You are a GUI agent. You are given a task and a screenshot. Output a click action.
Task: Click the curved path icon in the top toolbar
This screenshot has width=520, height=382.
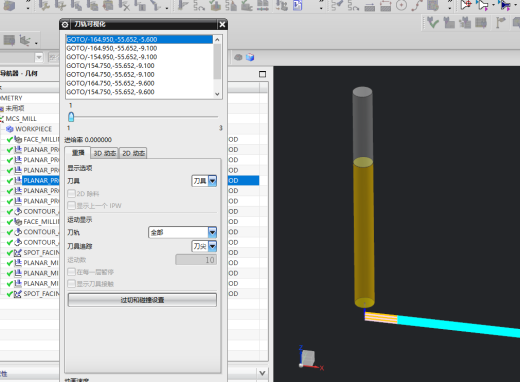coord(417,5)
